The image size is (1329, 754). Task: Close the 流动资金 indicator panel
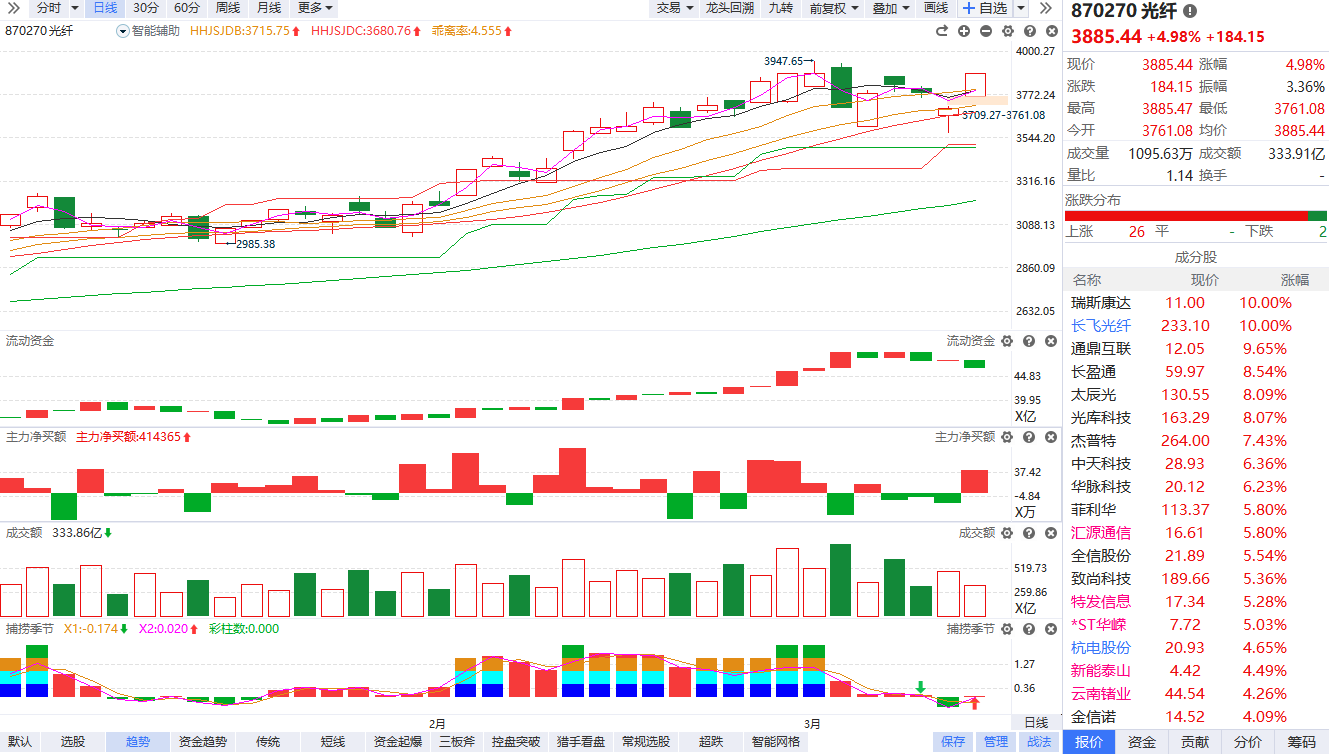pos(1050,341)
